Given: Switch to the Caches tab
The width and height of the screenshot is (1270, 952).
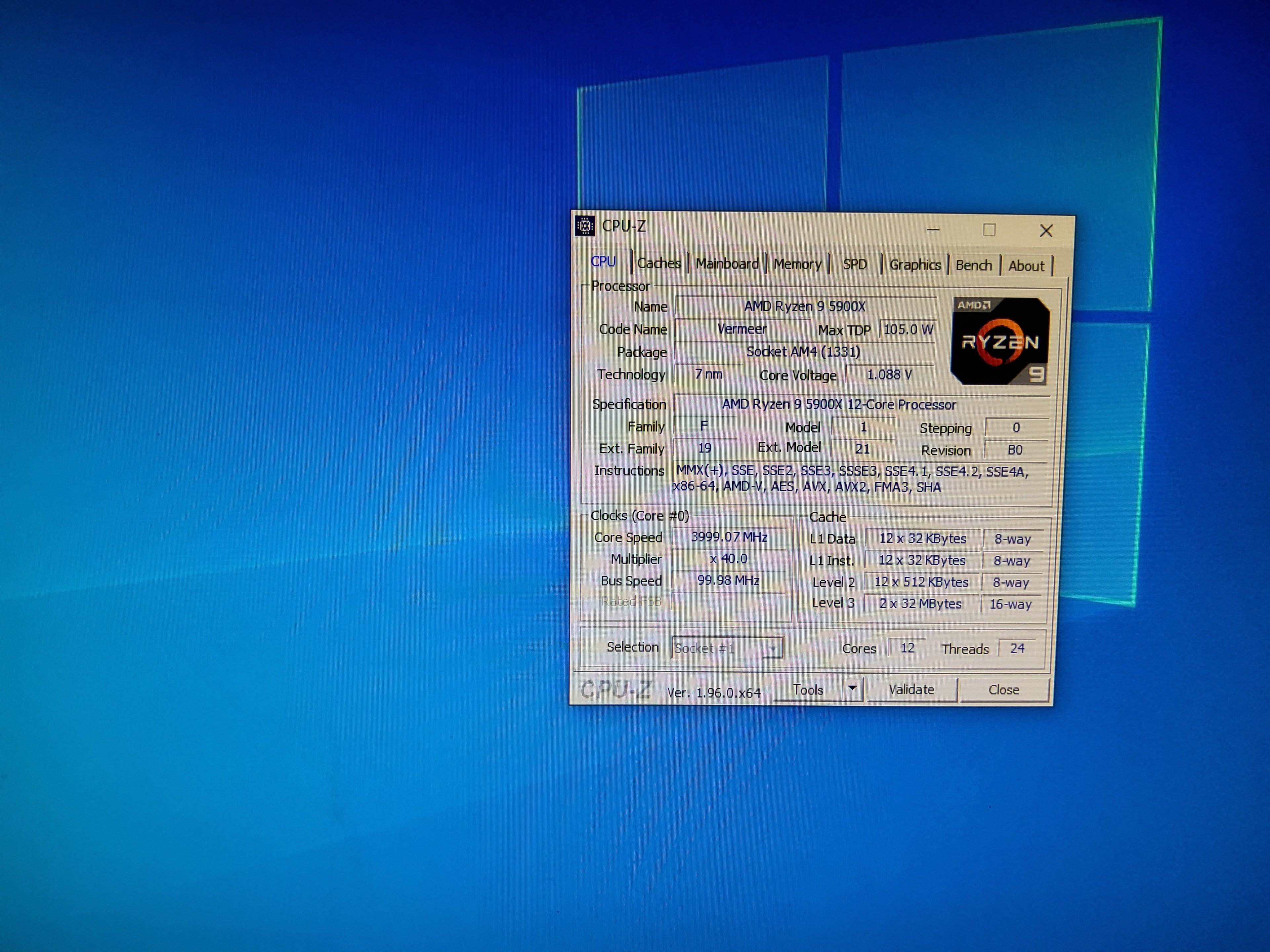Looking at the screenshot, I should (x=658, y=263).
